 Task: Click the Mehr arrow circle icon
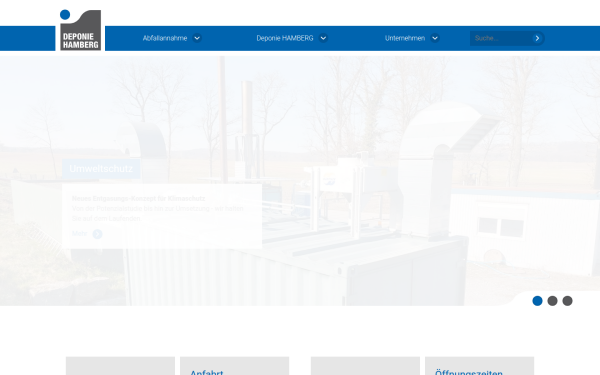click(x=97, y=234)
